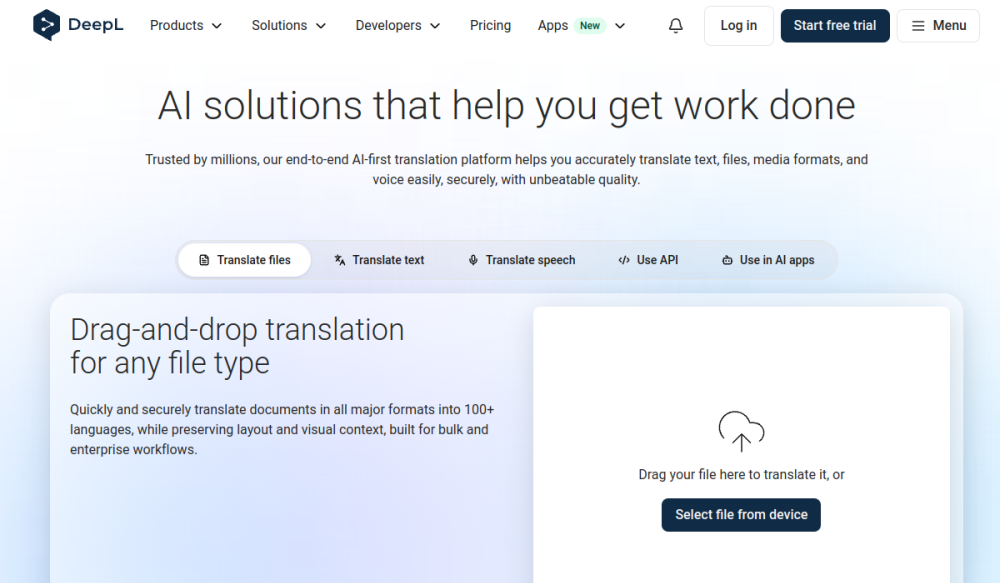Click the New badge beside Apps
Screen dimensions: 1000x583
click(590, 26)
